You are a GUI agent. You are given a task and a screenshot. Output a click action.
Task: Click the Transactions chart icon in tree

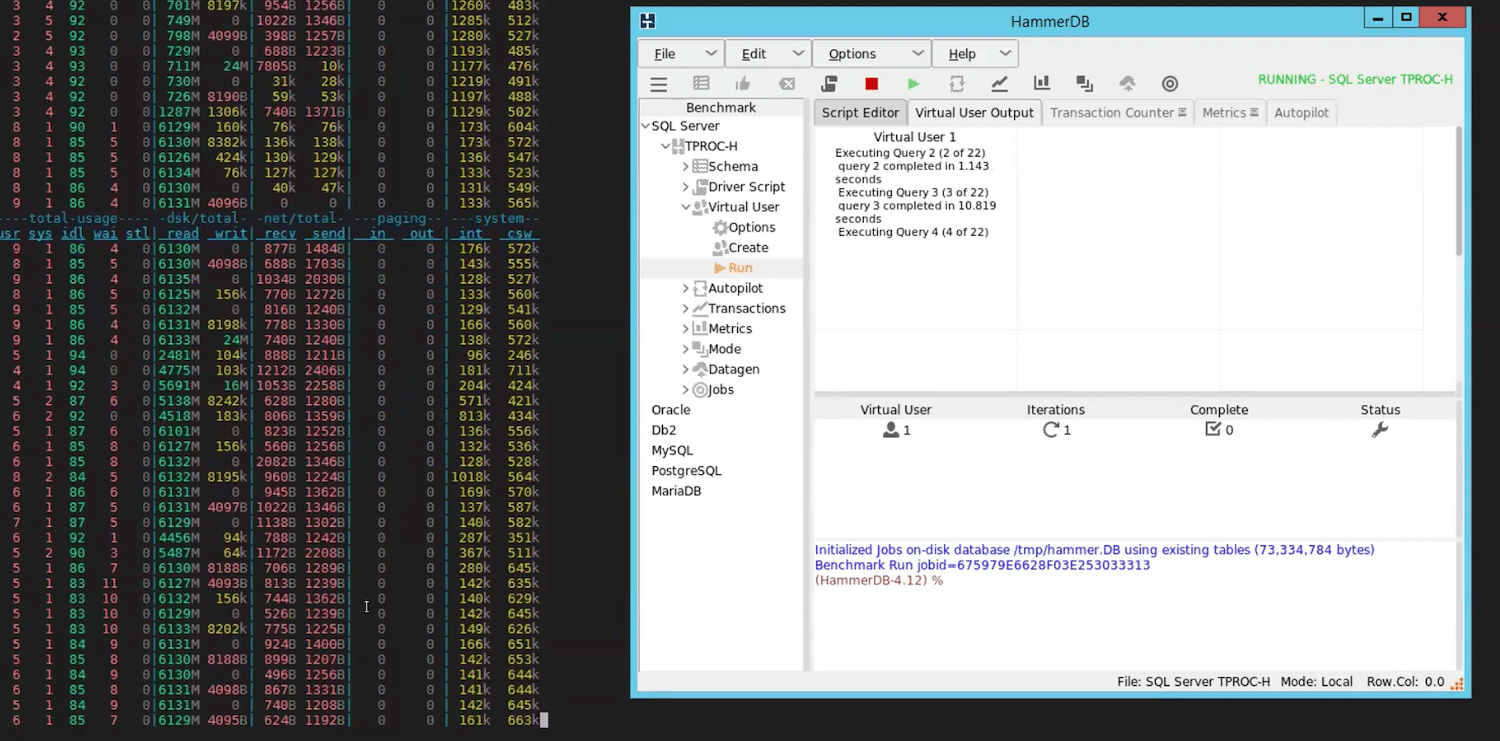pos(700,308)
